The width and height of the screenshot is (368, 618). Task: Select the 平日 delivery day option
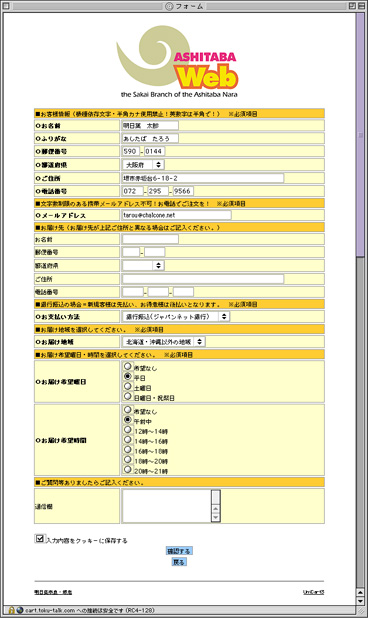pos(127,377)
